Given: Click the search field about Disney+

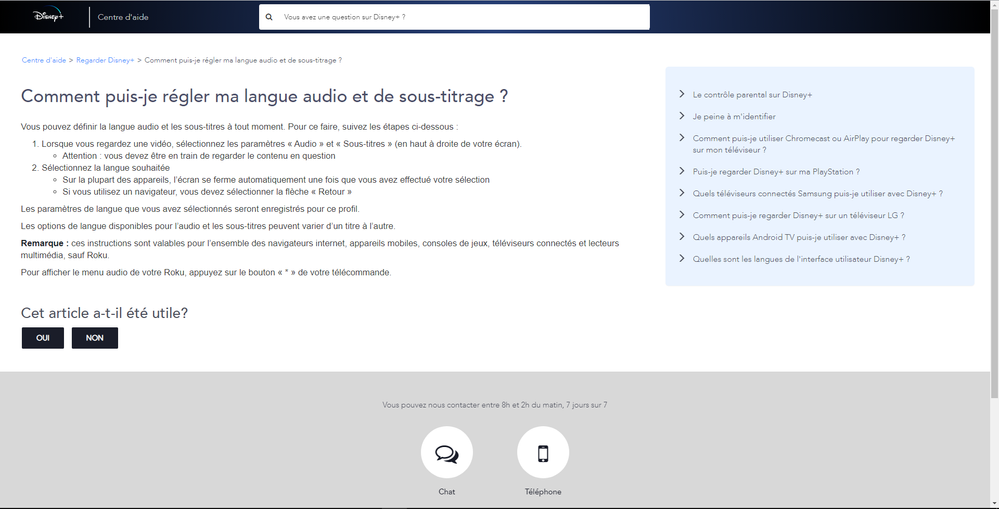Looking at the screenshot, I should (x=454, y=17).
